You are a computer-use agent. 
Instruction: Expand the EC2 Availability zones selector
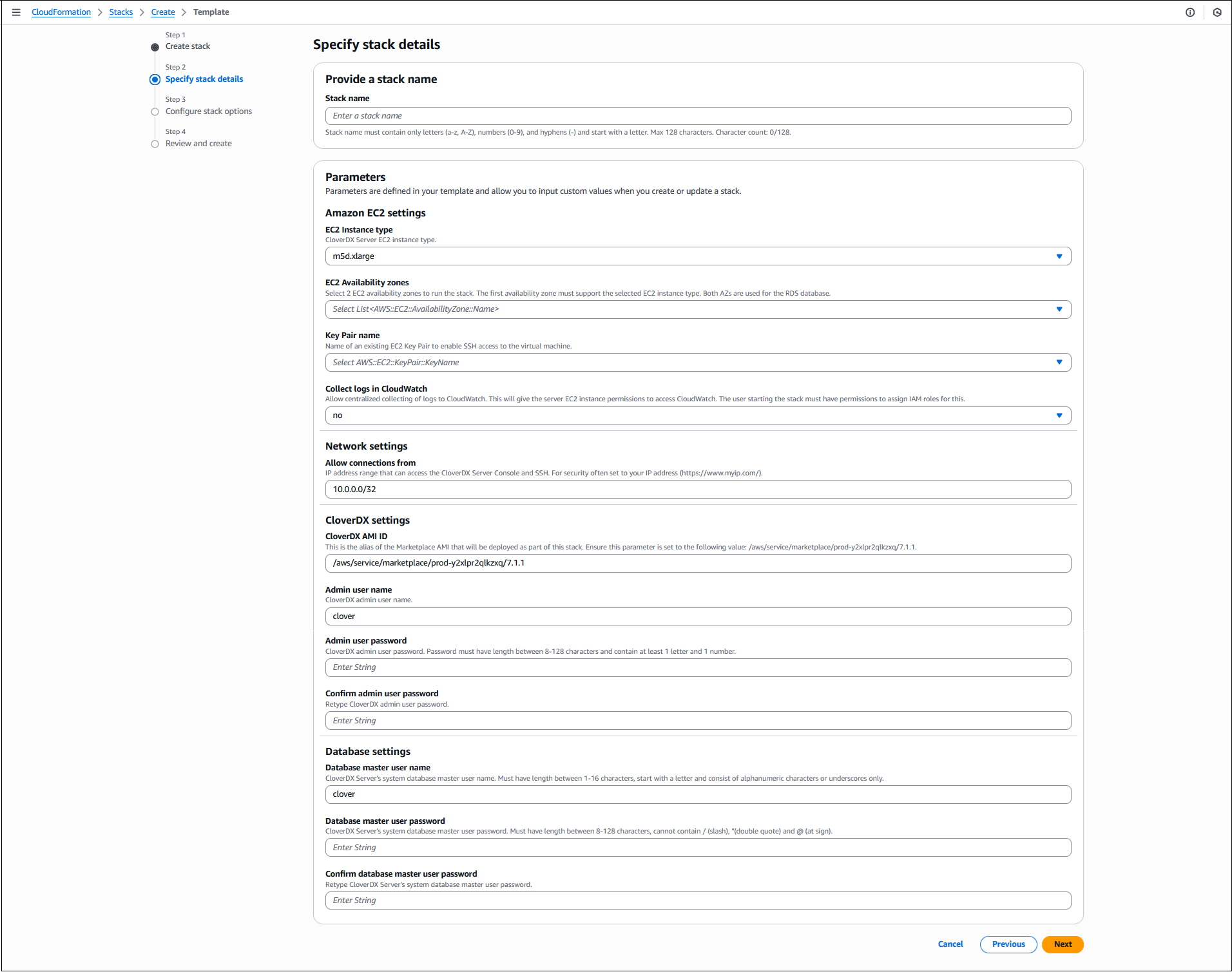pyautogui.click(x=698, y=309)
